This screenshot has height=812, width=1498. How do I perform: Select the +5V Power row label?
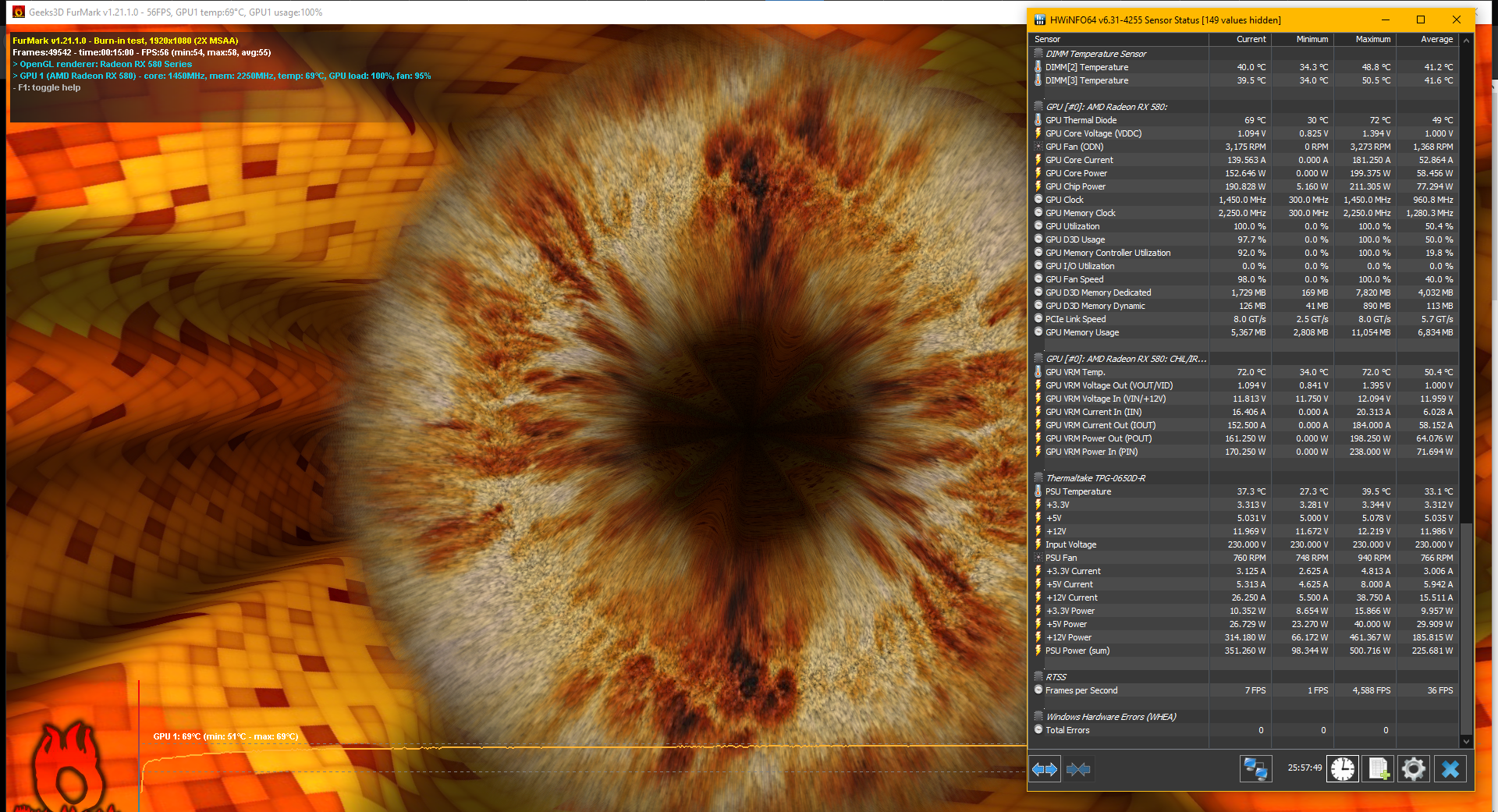coord(1066,624)
